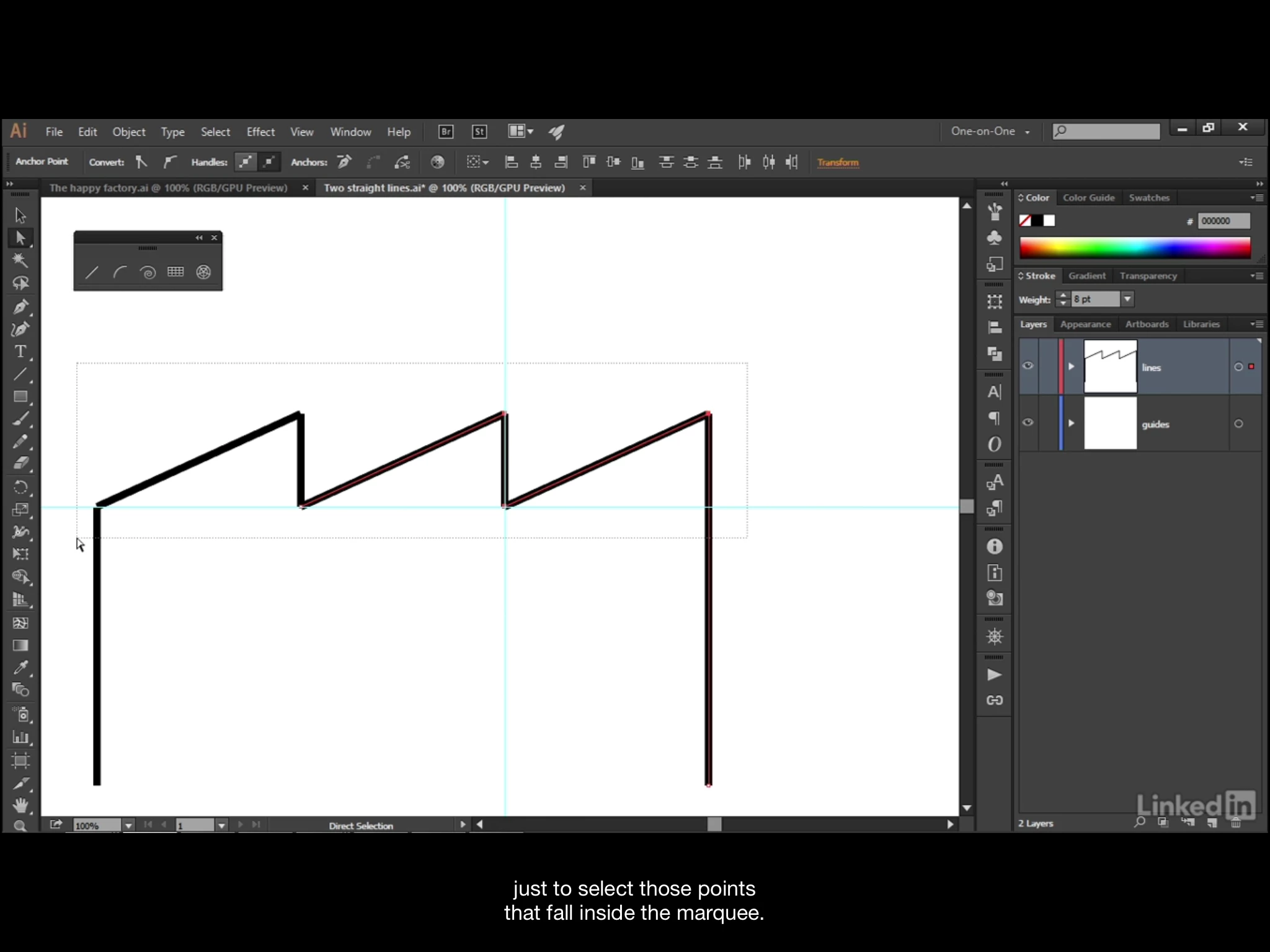Hide the lines layer
This screenshot has width=1270, height=952.
(x=1028, y=366)
